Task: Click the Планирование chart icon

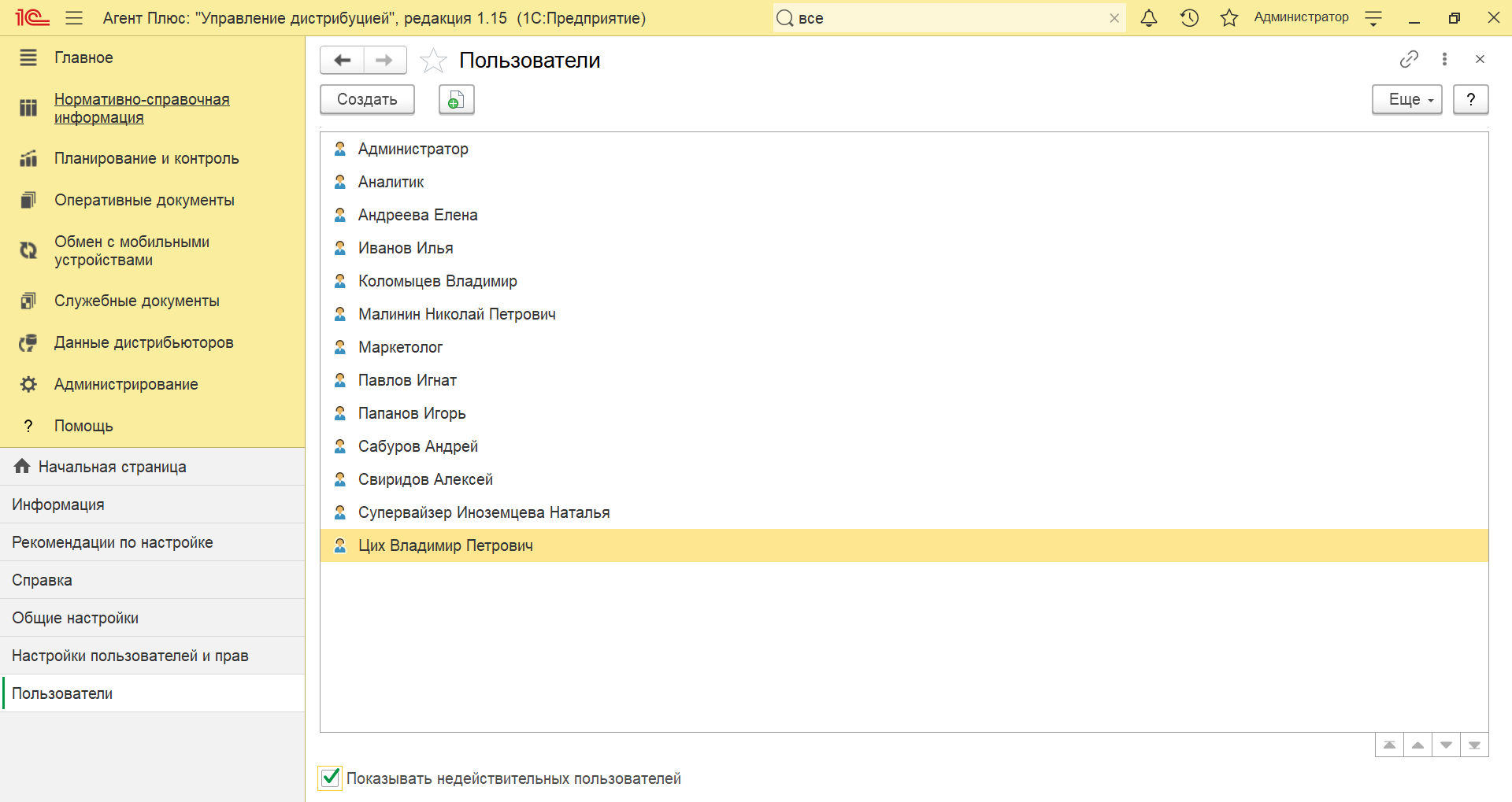Action: click(28, 158)
